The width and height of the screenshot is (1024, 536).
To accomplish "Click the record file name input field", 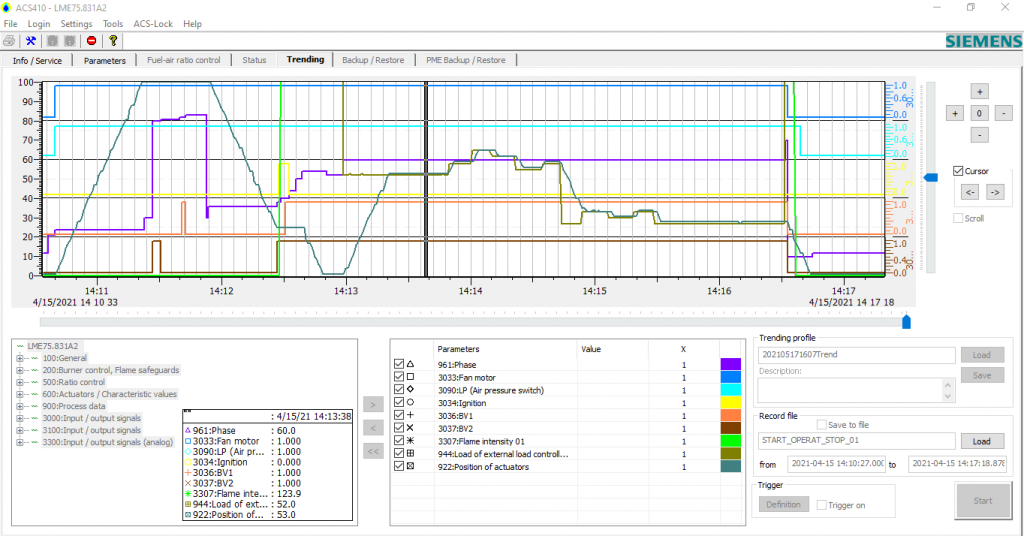I will coord(854,441).
